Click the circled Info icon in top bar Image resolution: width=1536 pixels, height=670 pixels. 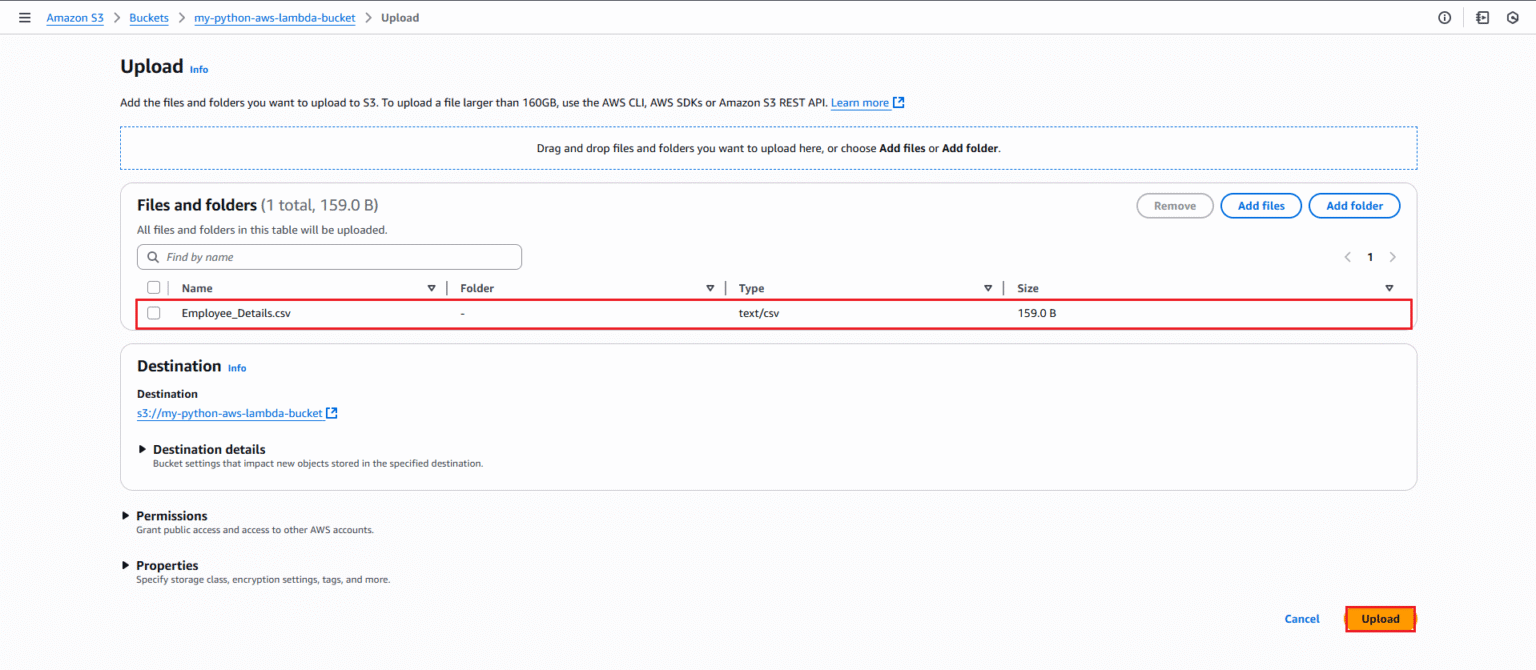coord(1444,17)
